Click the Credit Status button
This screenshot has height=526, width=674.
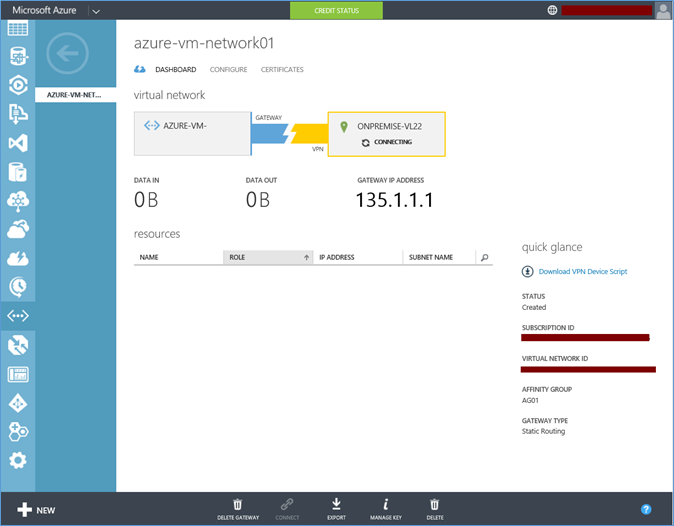tap(337, 11)
